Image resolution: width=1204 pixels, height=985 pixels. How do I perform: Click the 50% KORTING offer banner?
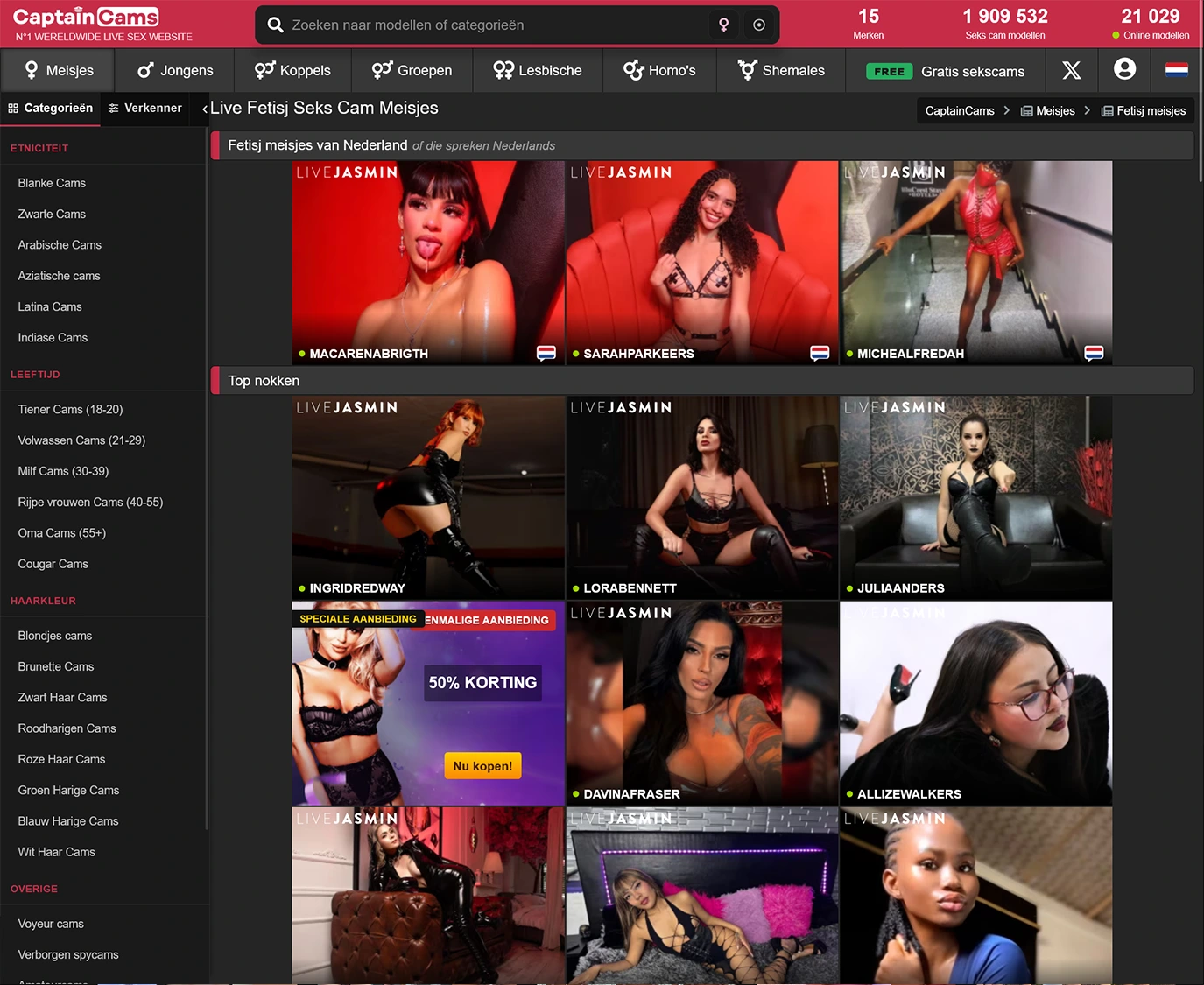coord(482,683)
